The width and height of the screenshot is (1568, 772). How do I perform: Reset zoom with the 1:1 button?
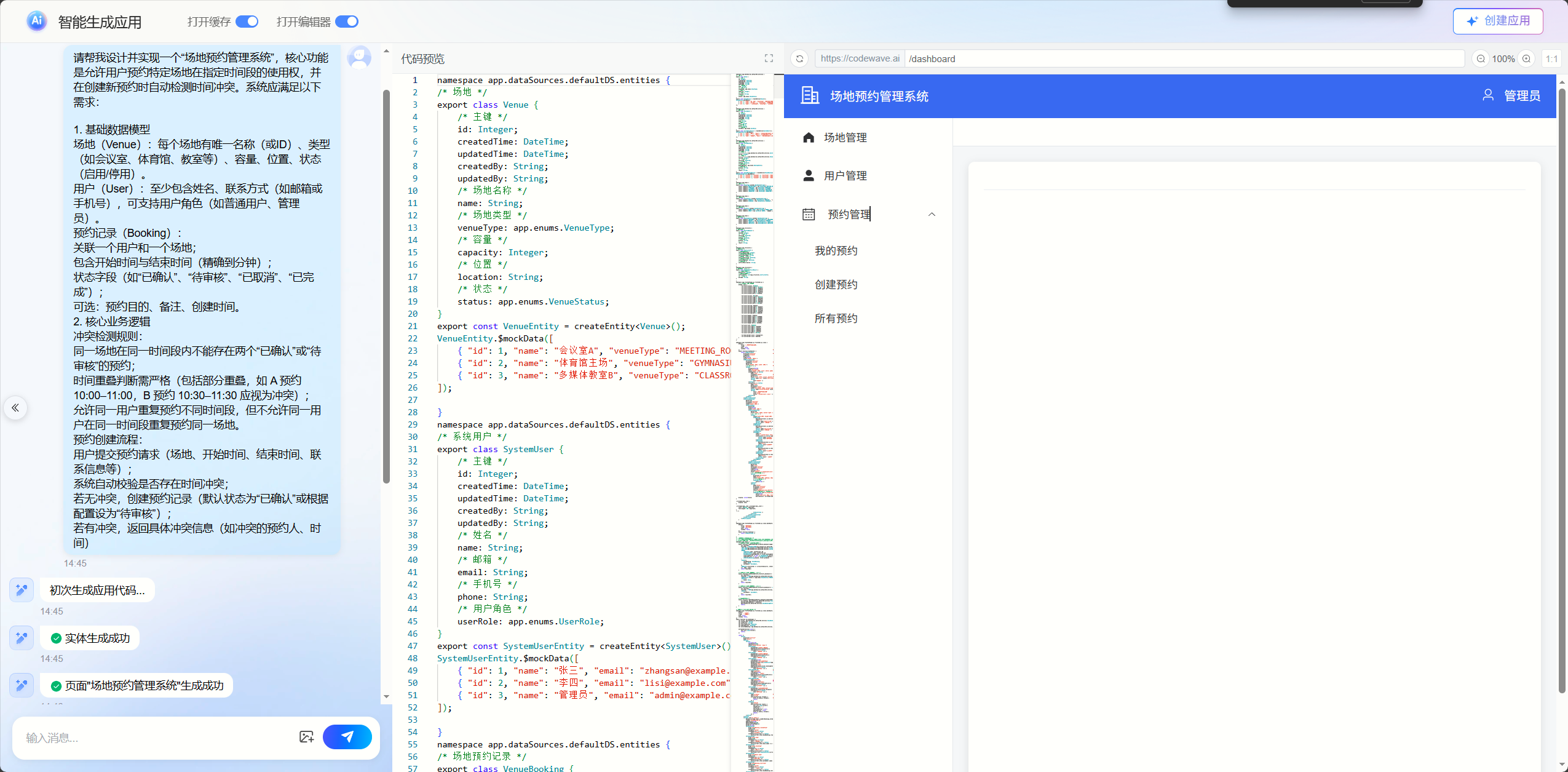click(x=1551, y=59)
